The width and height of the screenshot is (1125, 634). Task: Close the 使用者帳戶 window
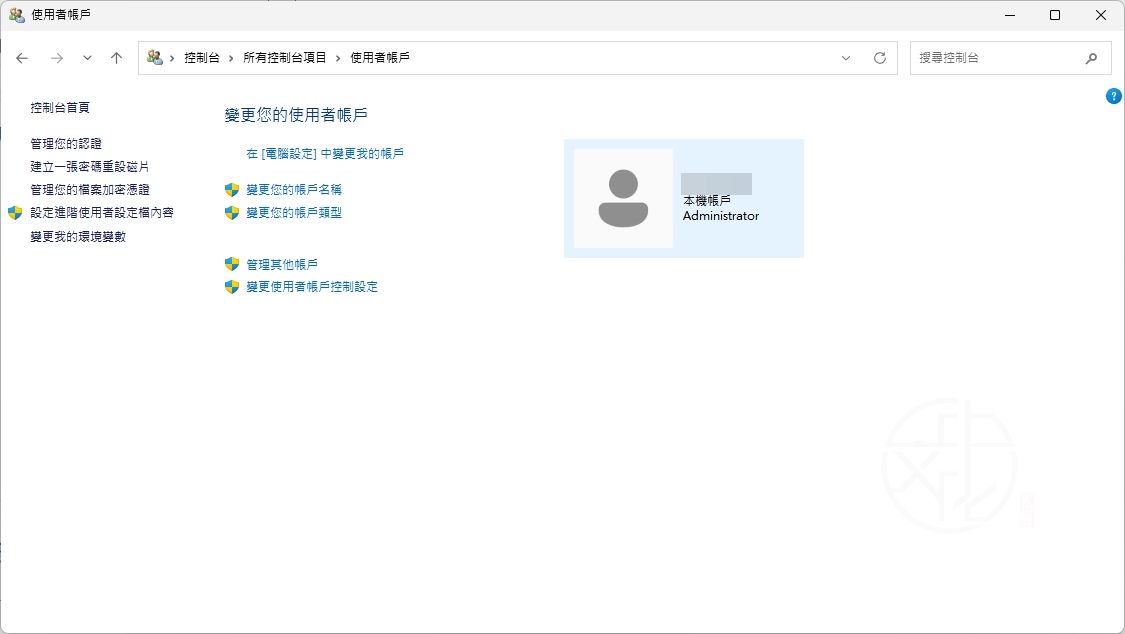tap(1101, 15)
